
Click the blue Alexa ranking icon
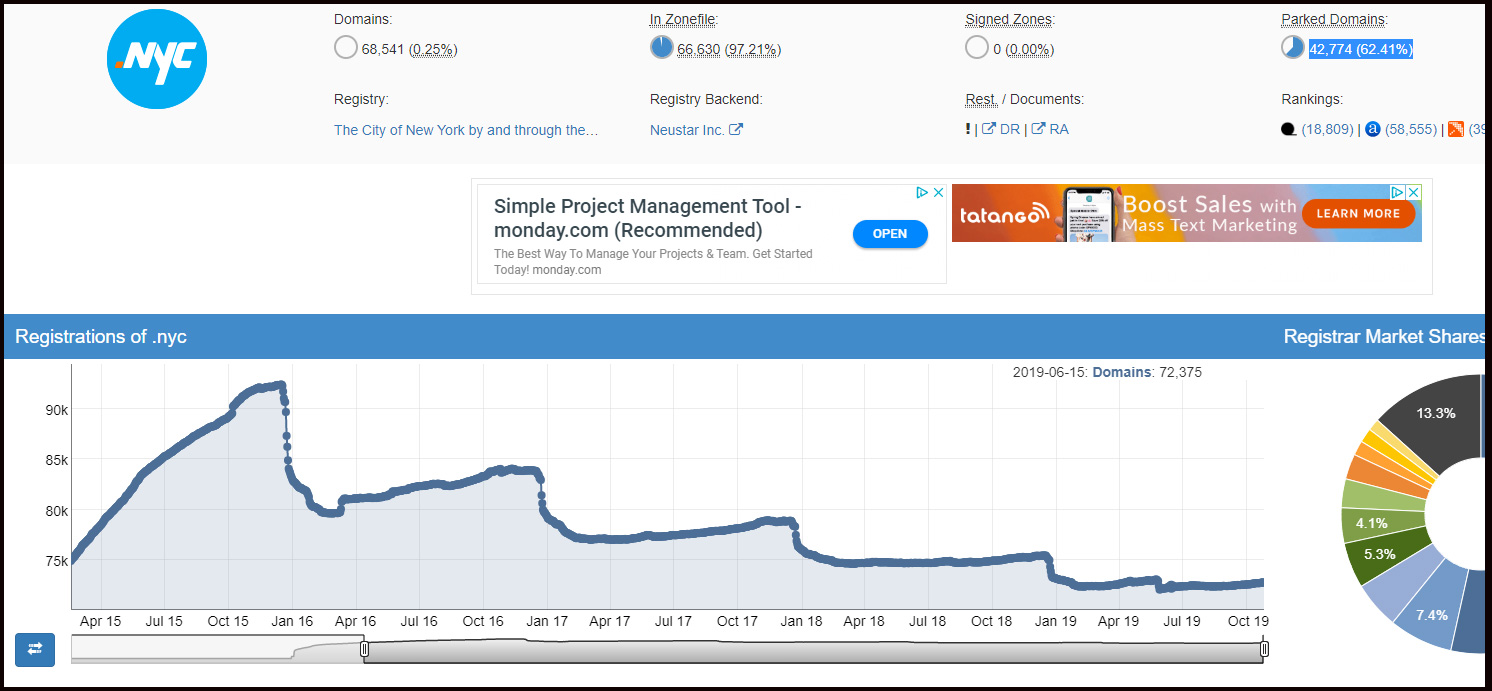tap(1373, 130)
